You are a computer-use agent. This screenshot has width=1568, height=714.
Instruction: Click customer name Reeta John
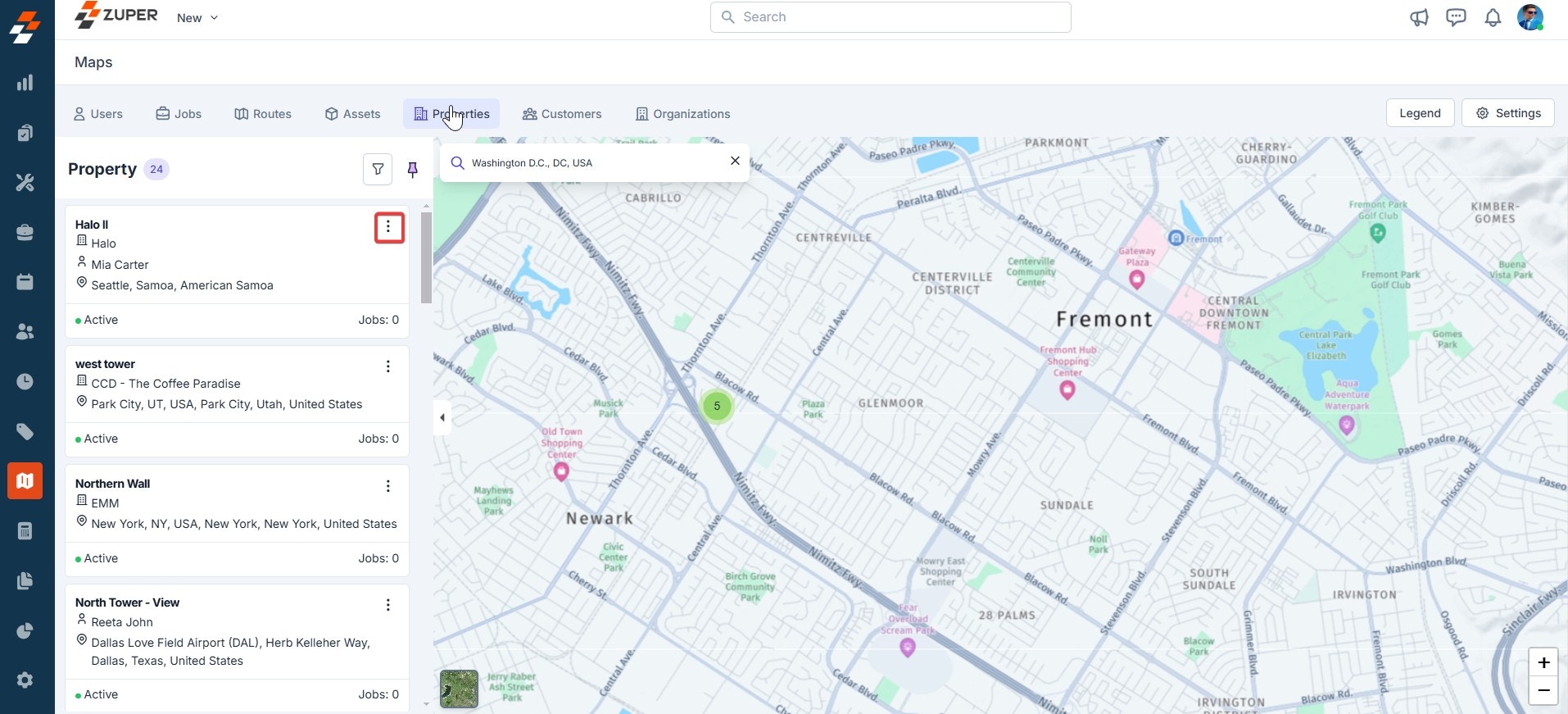[122, 622]
